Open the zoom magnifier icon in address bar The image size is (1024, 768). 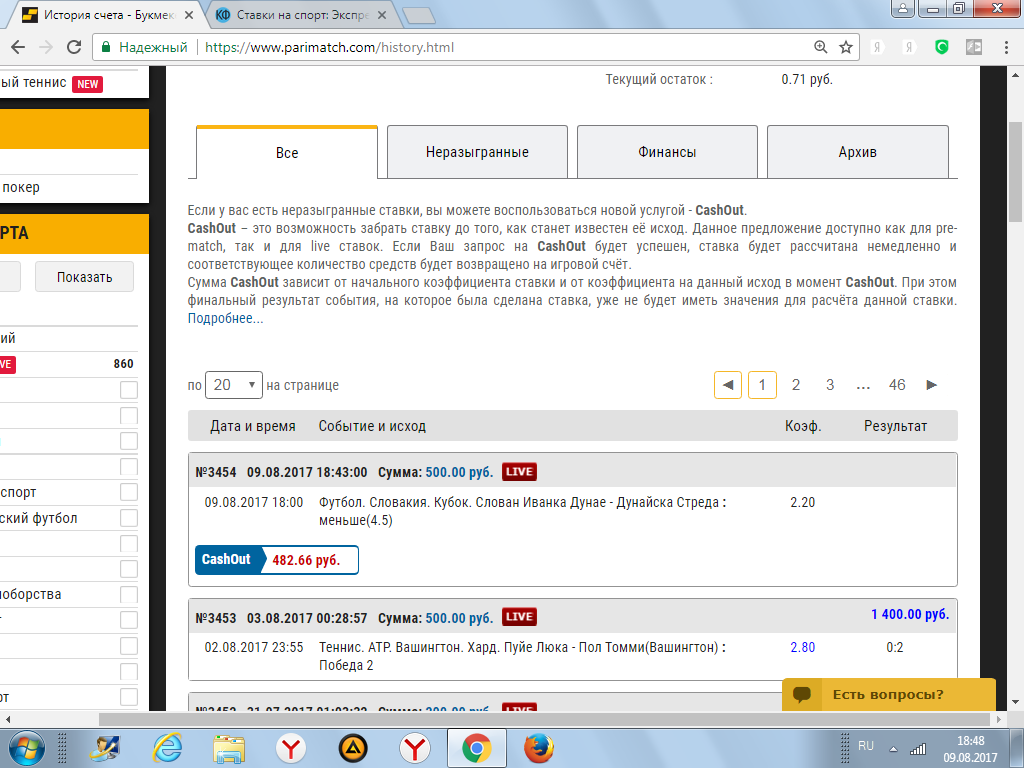pyautogui.click(x=821, y=47)
